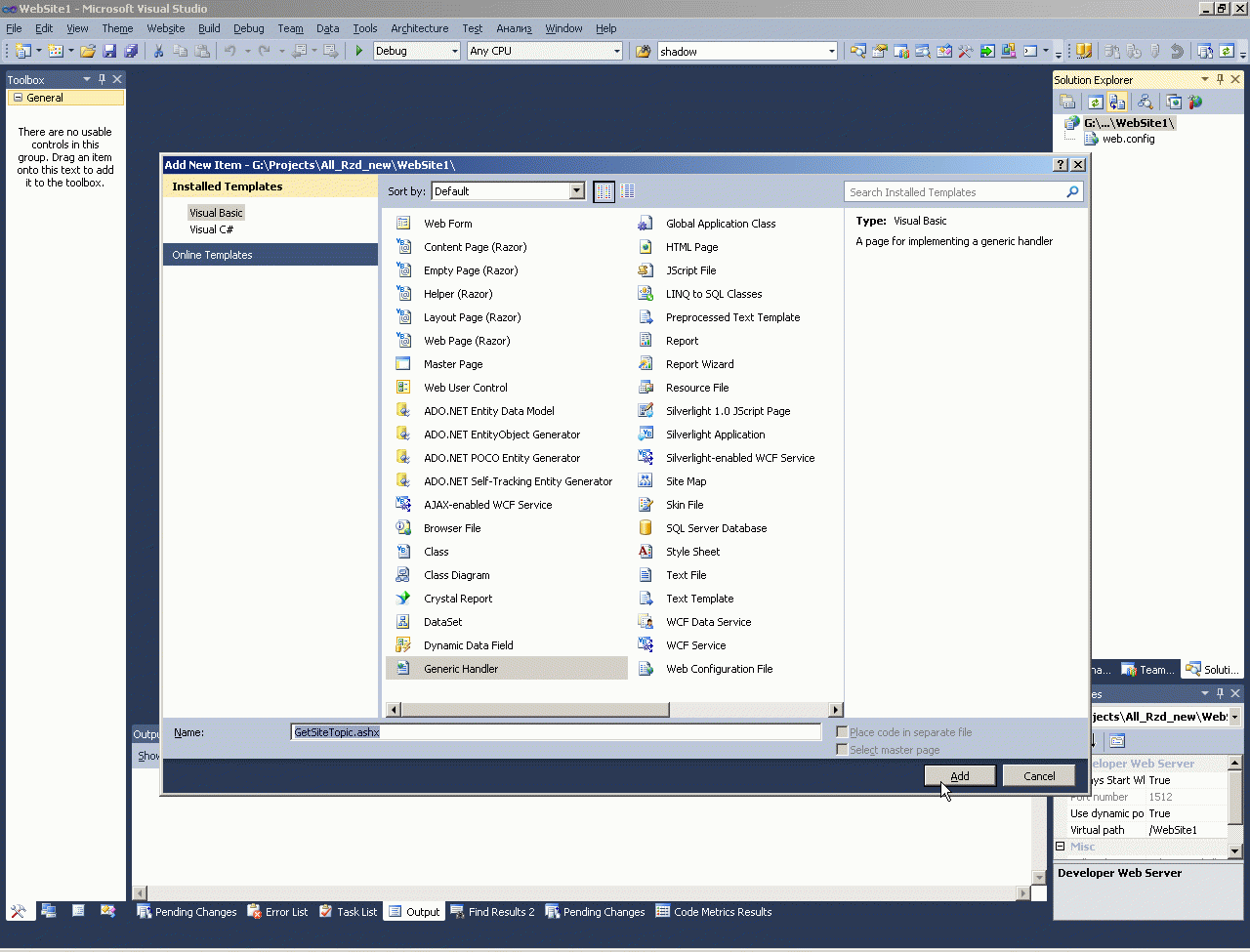Click the Auto Hide pin on Solution Explorer
This screenshot has width=1250, height=952.
(x=1220, y=79)
